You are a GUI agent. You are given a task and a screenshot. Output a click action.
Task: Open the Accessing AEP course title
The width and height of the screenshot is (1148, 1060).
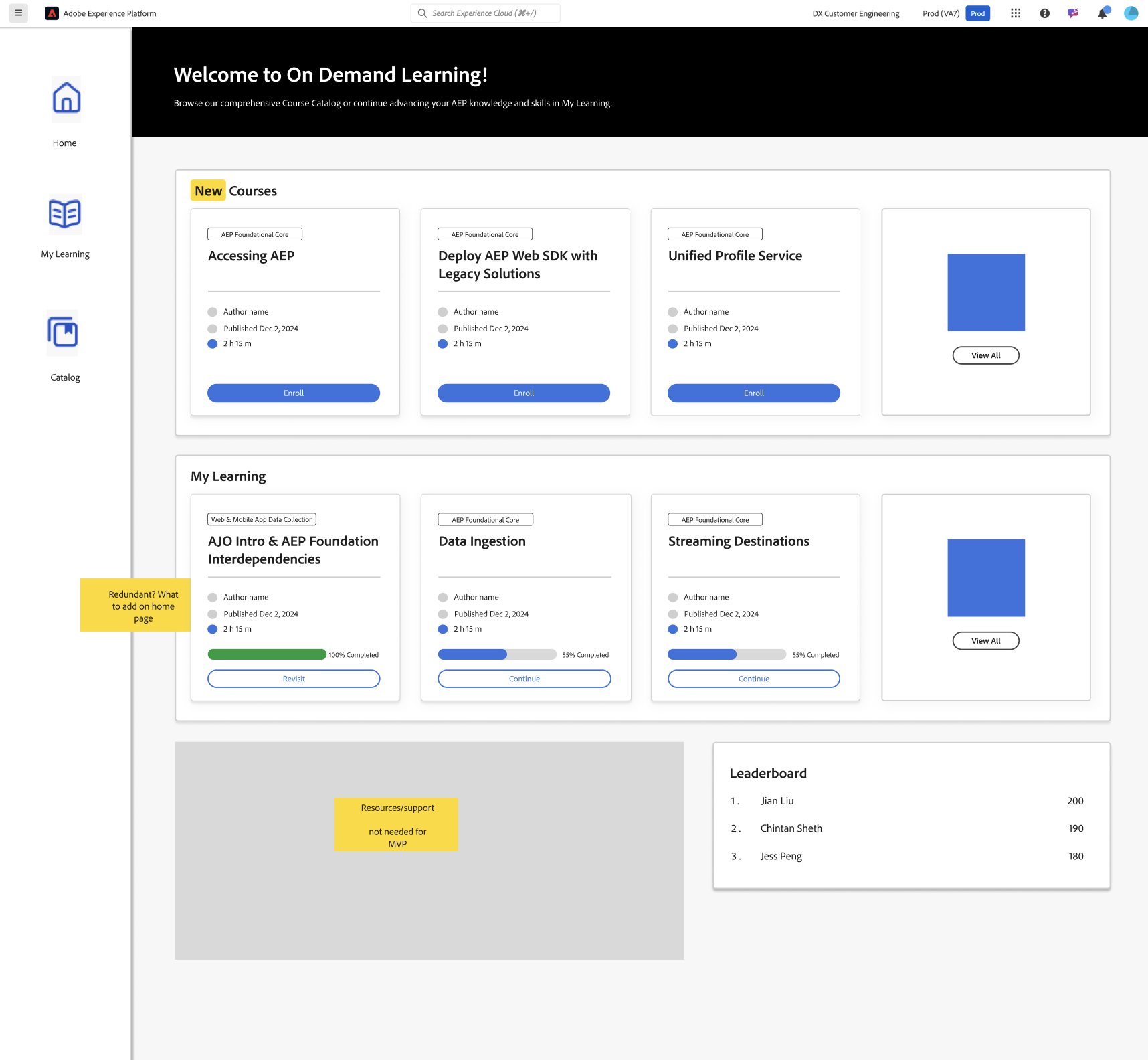point(252,256)
